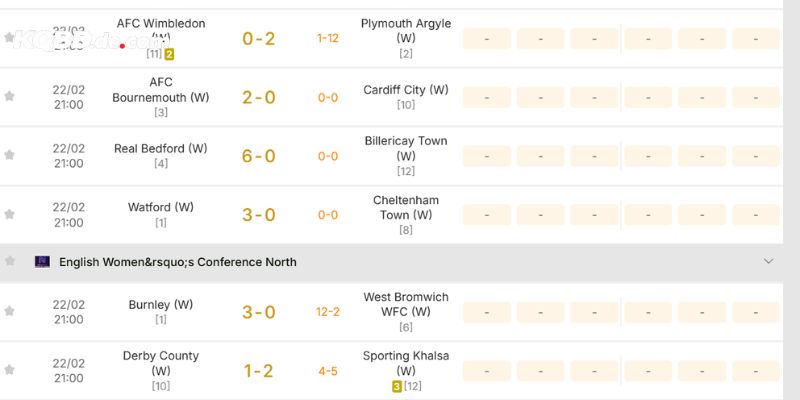Star the English Women's Conference North league
Image resolution: width=800 pixels, height=400 pixels.
tap(10, 261)
